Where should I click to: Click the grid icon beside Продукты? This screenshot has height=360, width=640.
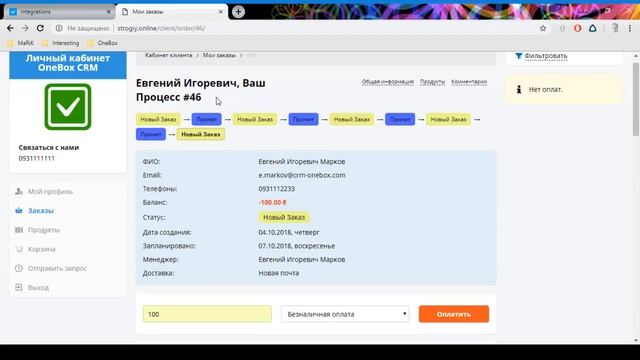click(x=19, y=230)
